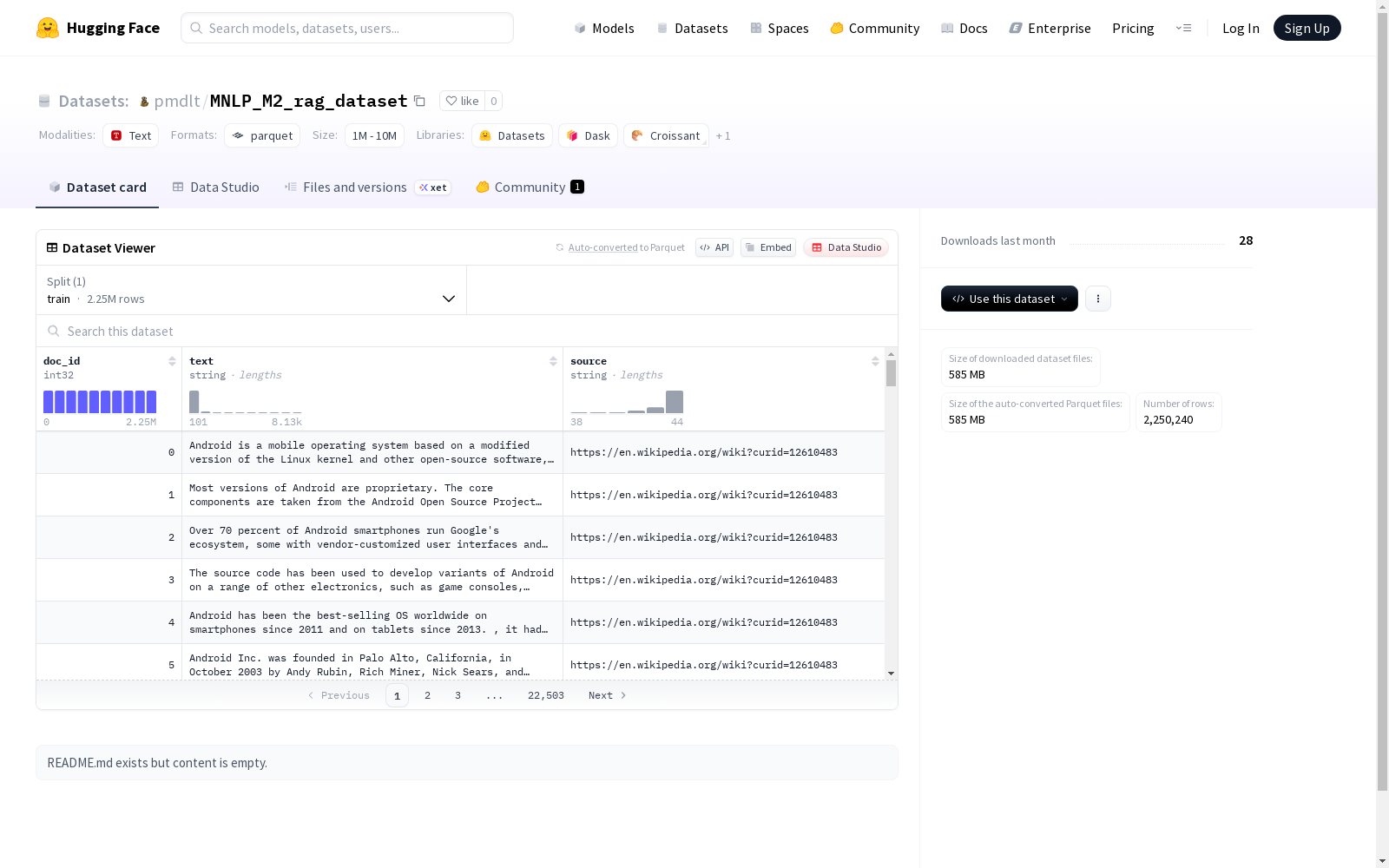Image resolution: width=1389 pixels, height=868 pixels.
Task: Go to page 2 of results
Action: click(x=427, y=695)
